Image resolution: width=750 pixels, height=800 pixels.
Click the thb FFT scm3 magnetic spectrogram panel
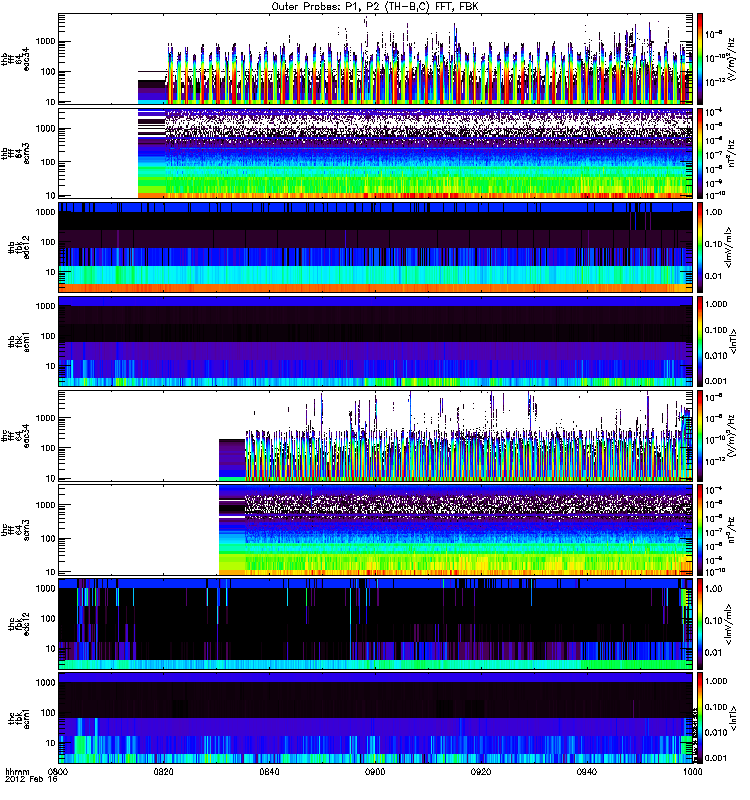click(x=376, y=152)
